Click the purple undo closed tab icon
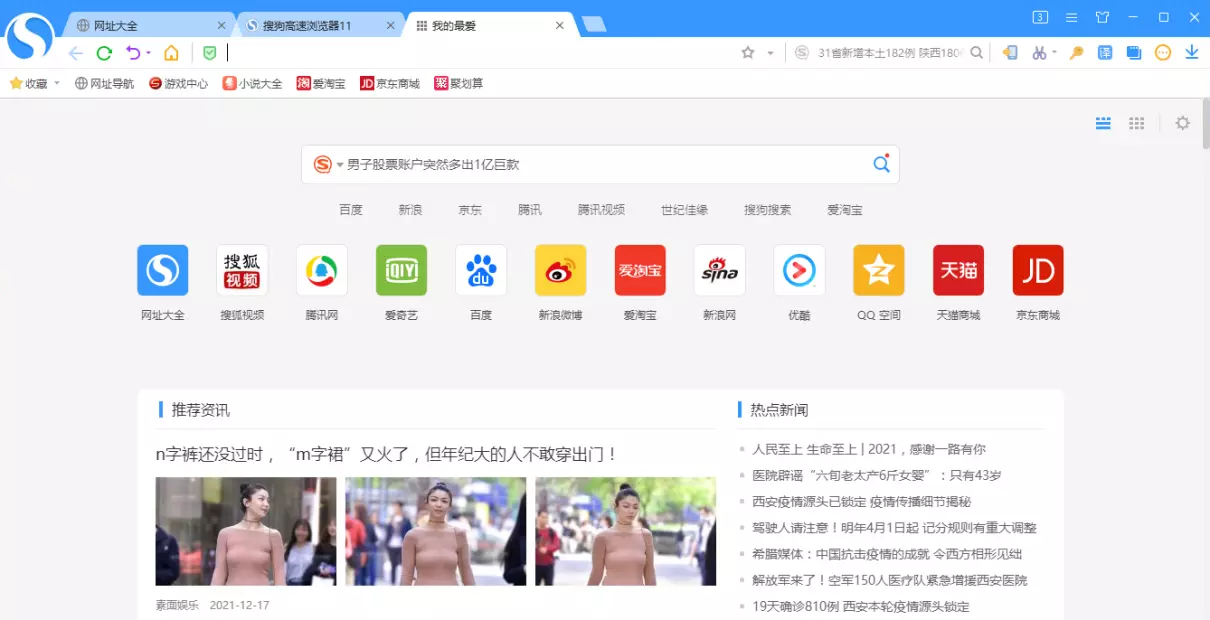 pos(133,53)
